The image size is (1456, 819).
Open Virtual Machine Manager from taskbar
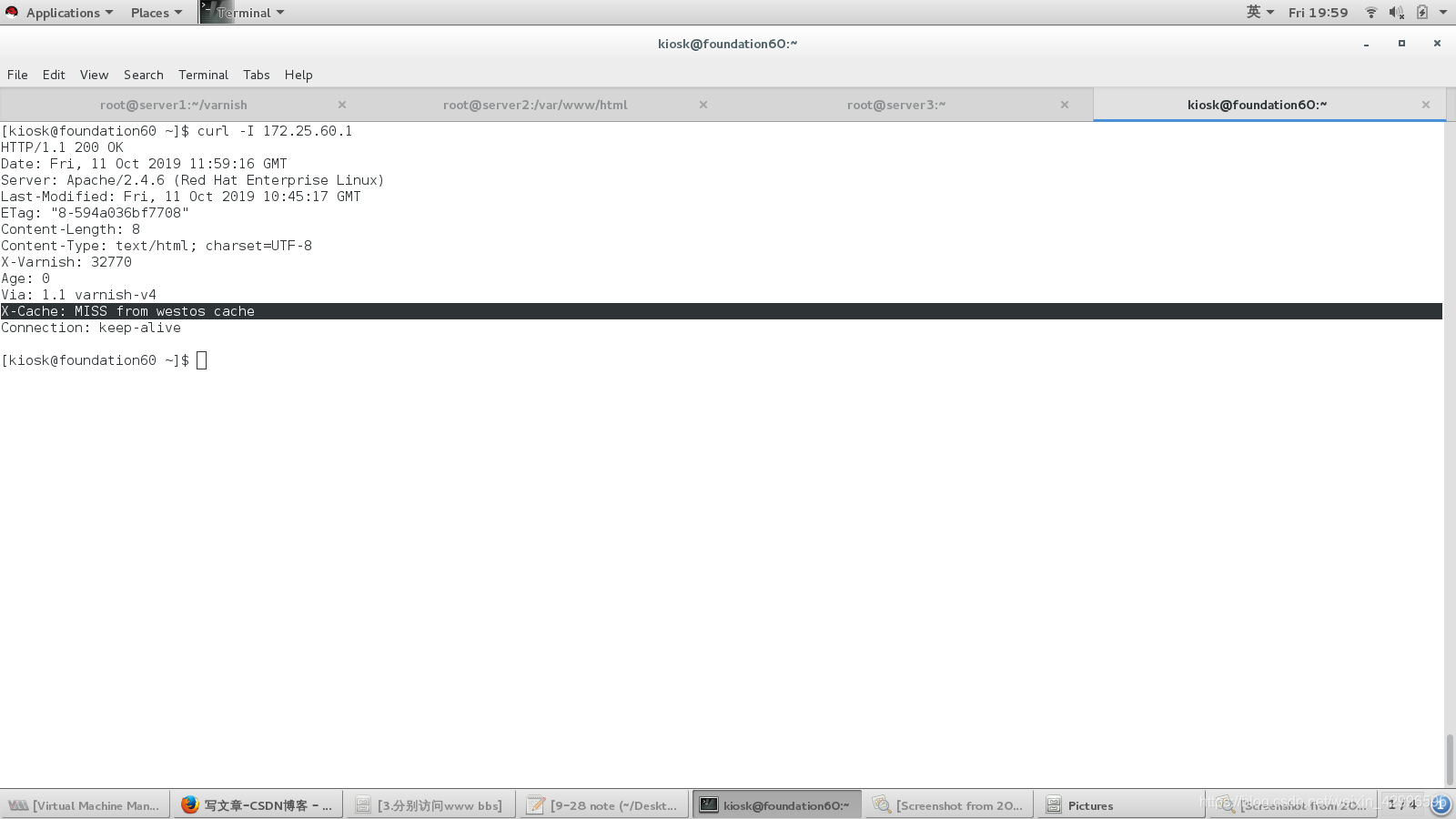click(86, 805)
